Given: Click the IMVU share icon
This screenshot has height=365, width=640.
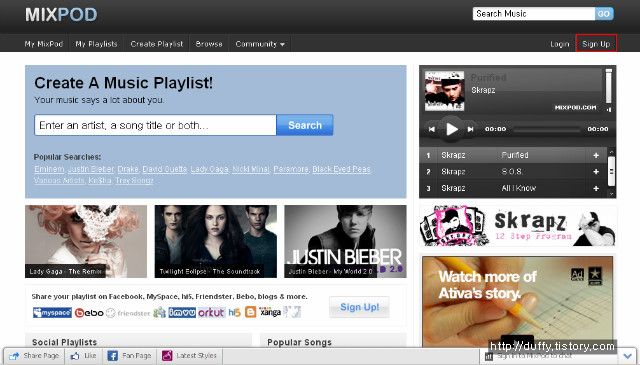Looking at the screenshot, I should click(182, 313).
